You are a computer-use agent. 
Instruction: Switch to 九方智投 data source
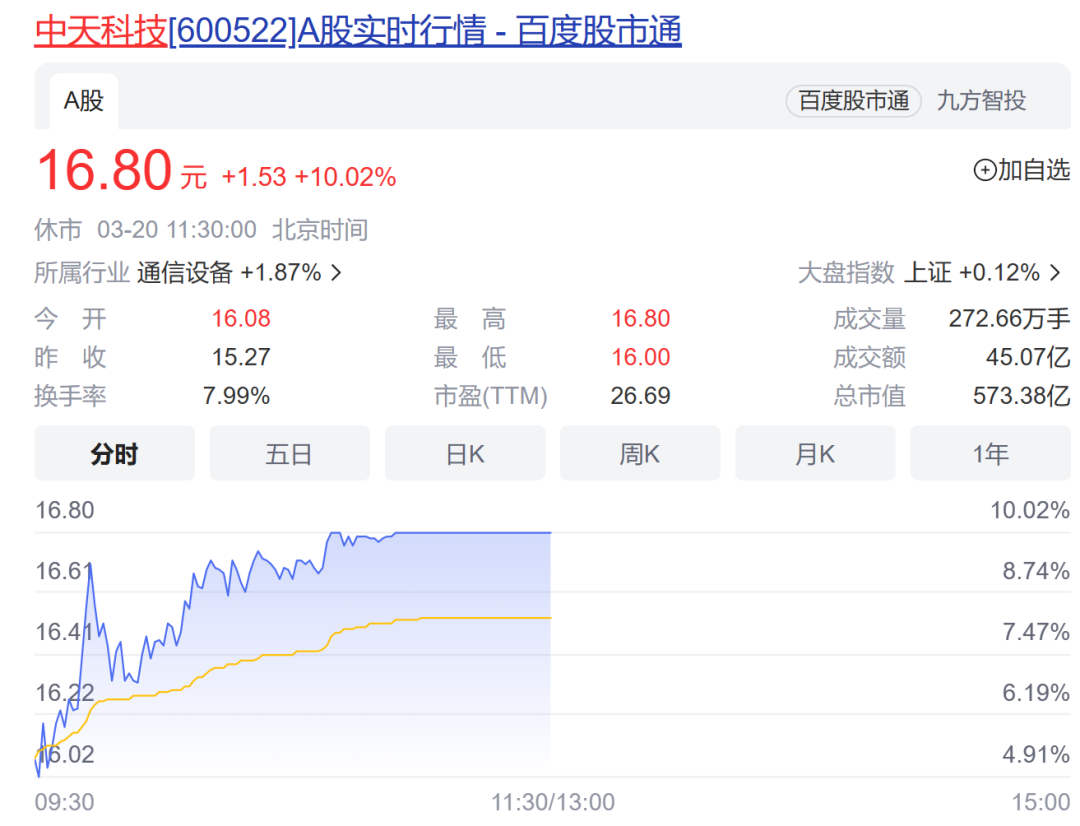pos(981,101)
